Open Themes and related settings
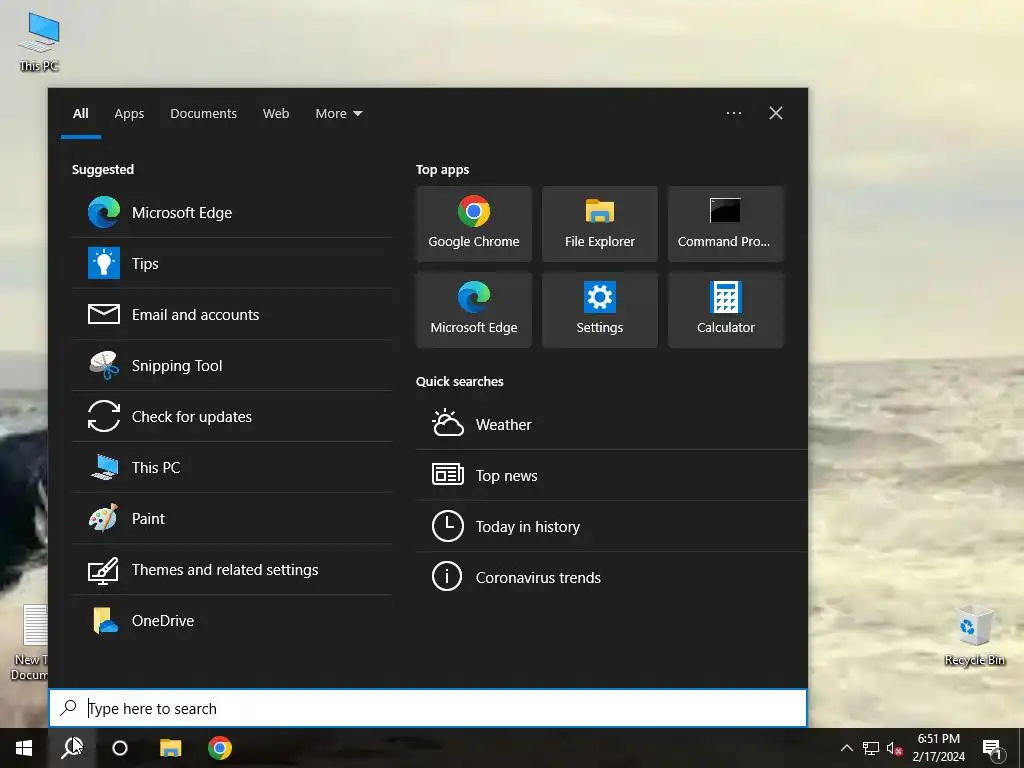 tap(232, 569)
